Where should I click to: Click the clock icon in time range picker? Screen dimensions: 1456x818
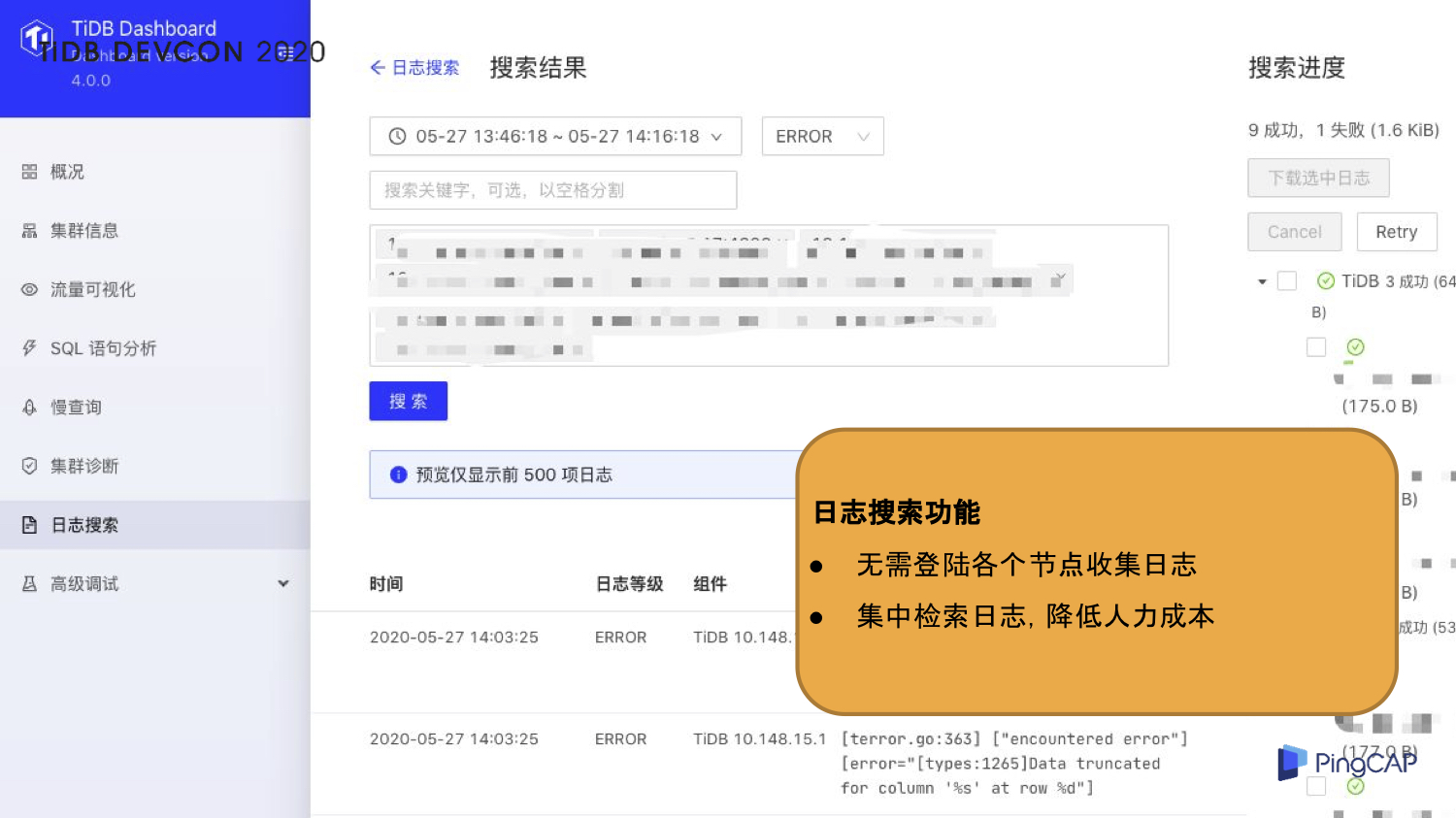coord(397,137)
